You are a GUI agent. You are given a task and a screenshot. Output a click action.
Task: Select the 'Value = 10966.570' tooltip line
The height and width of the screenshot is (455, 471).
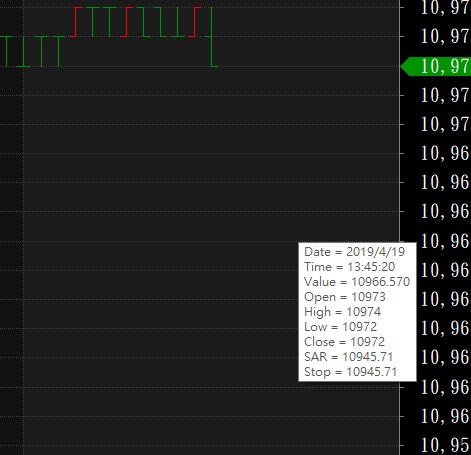(x=357, y=282)
